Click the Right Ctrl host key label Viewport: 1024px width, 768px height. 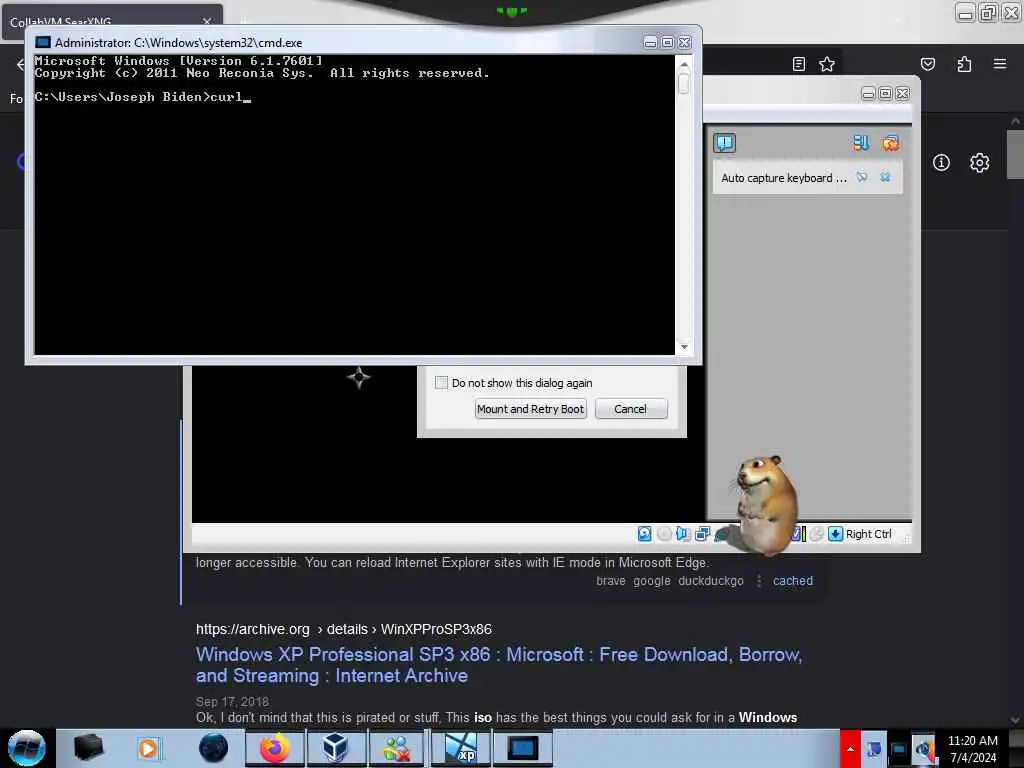[x=869, y=534]
